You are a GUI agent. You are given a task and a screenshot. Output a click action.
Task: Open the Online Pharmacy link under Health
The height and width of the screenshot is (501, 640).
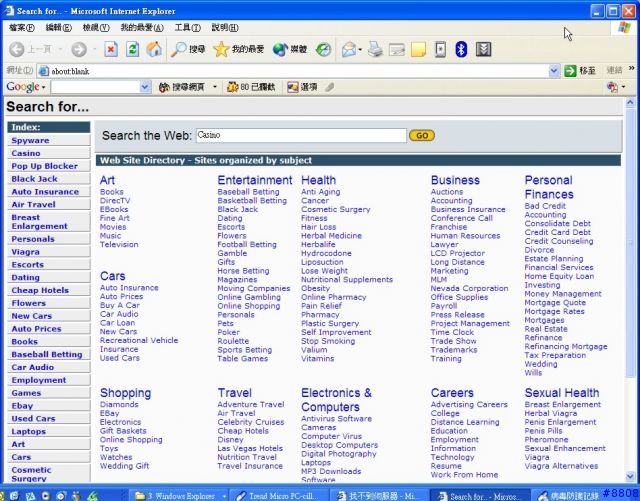333,297
